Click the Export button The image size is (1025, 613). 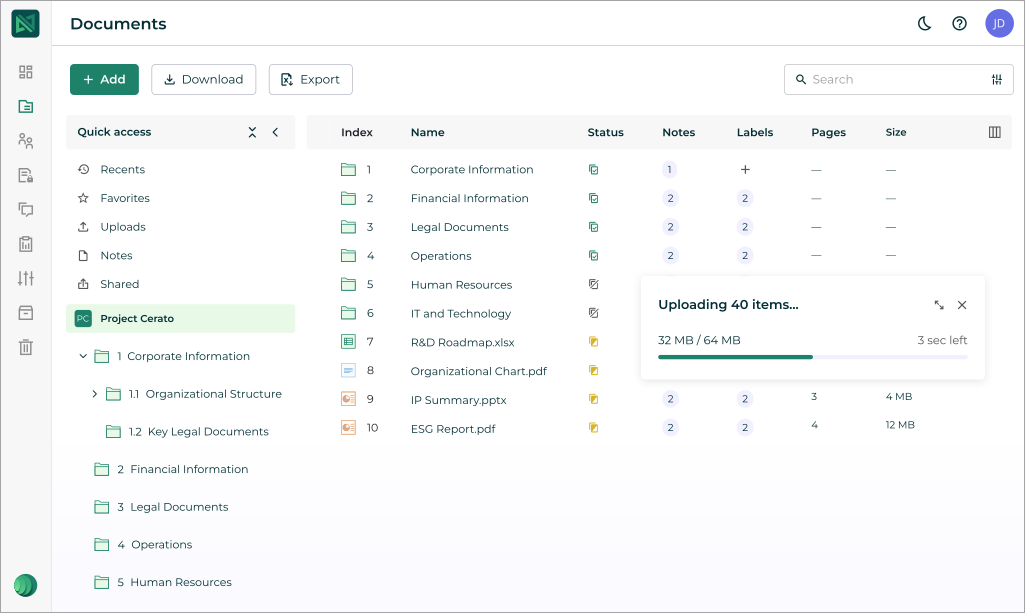point(310,79)
